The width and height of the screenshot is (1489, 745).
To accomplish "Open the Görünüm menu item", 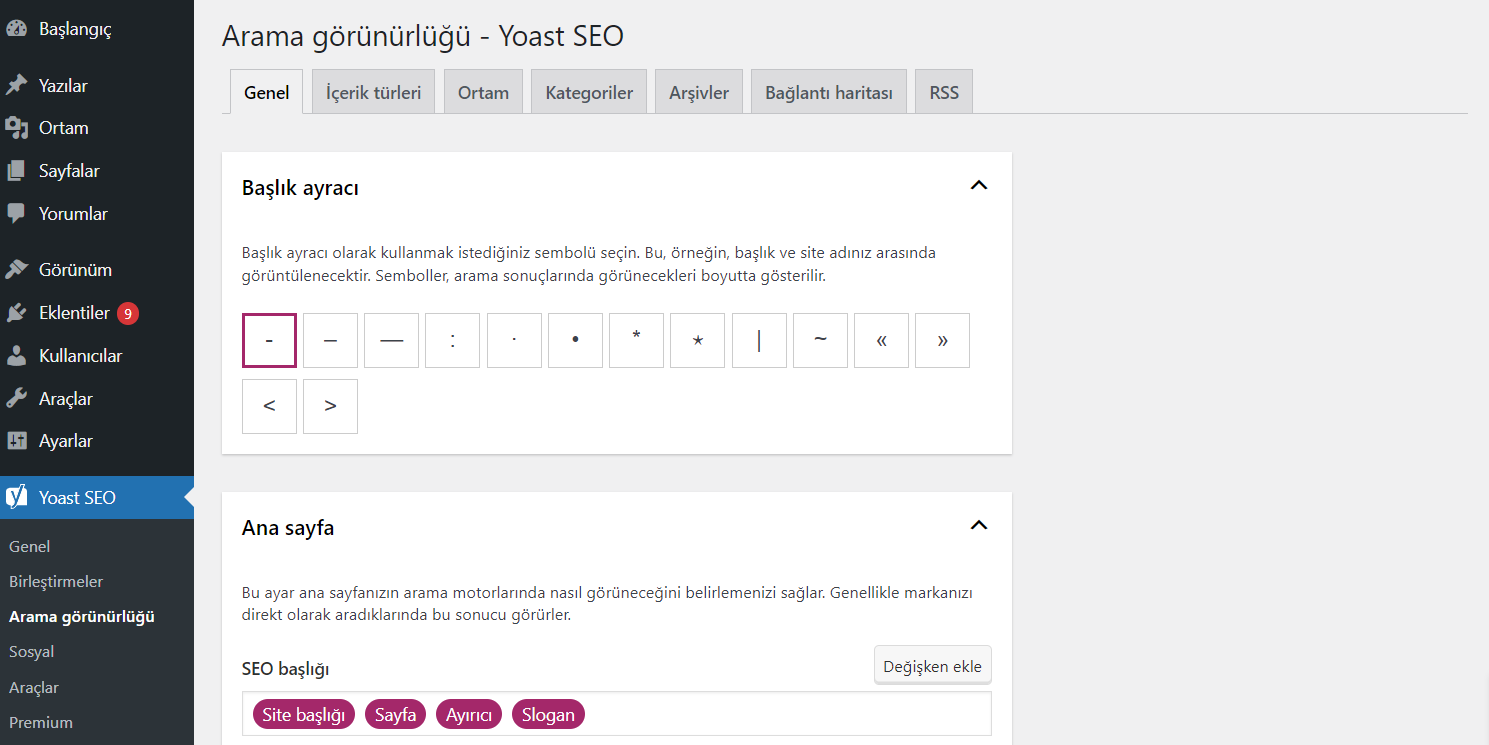I will [97, 270].
